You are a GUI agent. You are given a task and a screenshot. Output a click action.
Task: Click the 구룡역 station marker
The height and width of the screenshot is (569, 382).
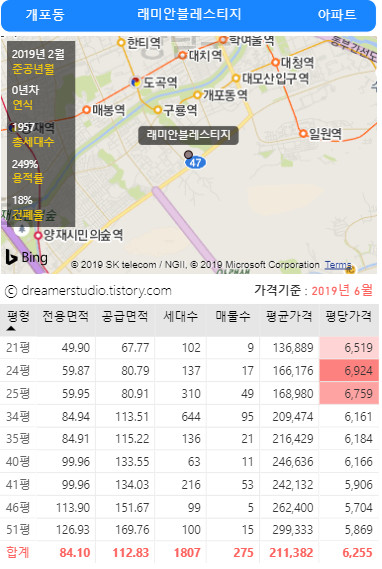tap(157, 110)
